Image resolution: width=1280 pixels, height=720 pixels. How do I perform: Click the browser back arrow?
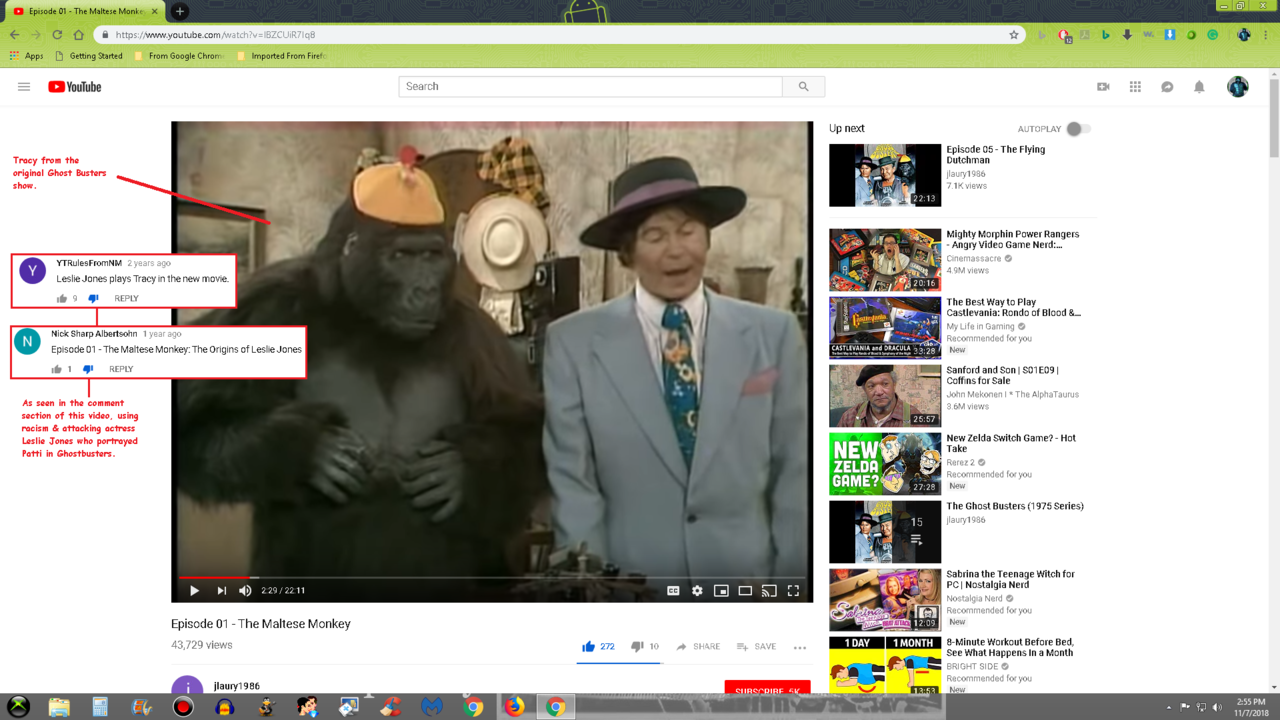(x=14, y=35)
